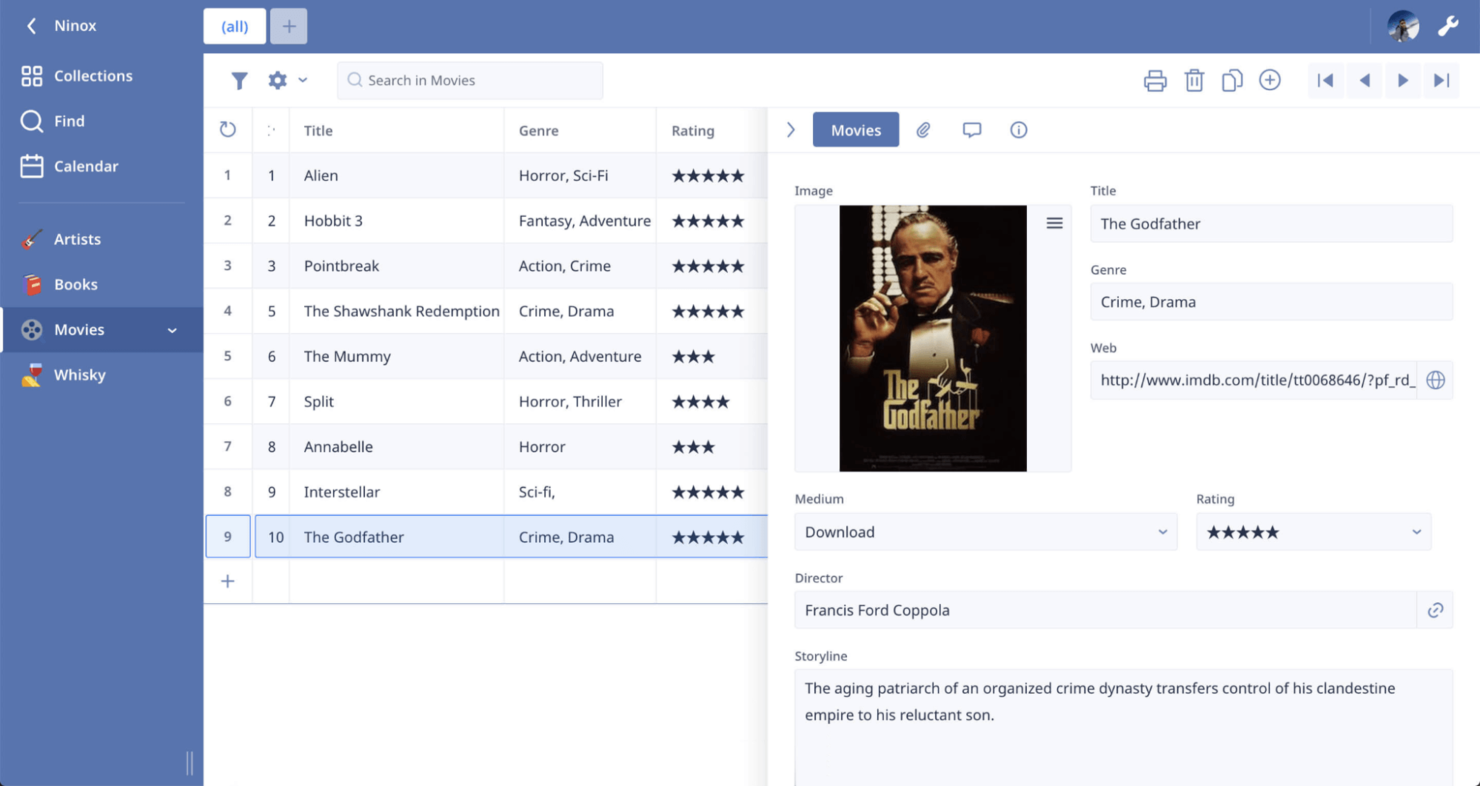Collapse the record detail panel chevron

tap(791, 130)
